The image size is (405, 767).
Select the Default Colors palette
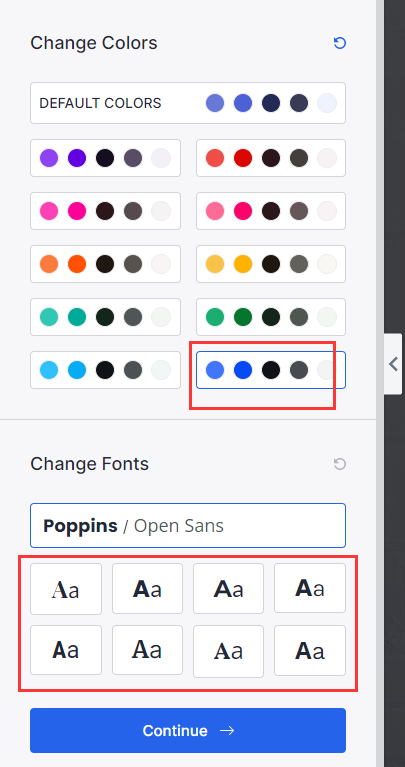(x=188, y=103)
